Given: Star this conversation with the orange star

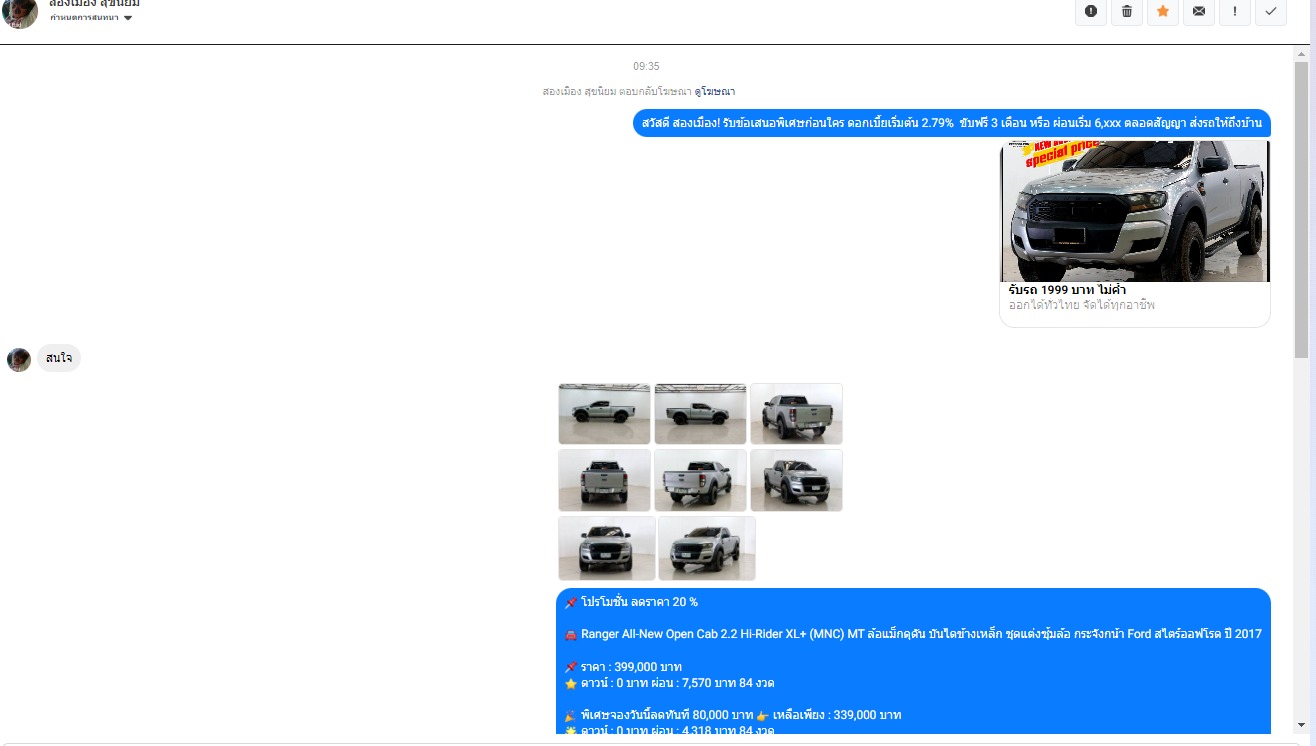Looking at the screenshot, I should click(x=1163, y=11).
